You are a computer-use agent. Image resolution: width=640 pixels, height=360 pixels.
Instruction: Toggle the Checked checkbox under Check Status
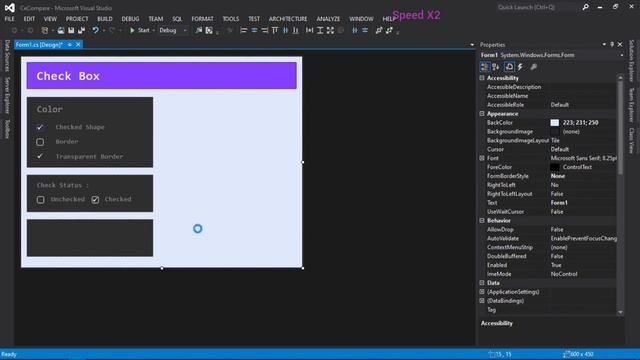click(x=95, y=200)
